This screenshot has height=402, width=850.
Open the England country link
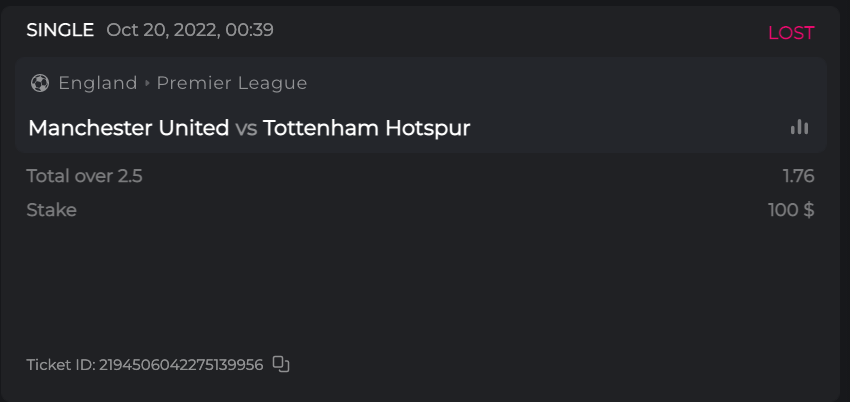(x=97, y=83)
